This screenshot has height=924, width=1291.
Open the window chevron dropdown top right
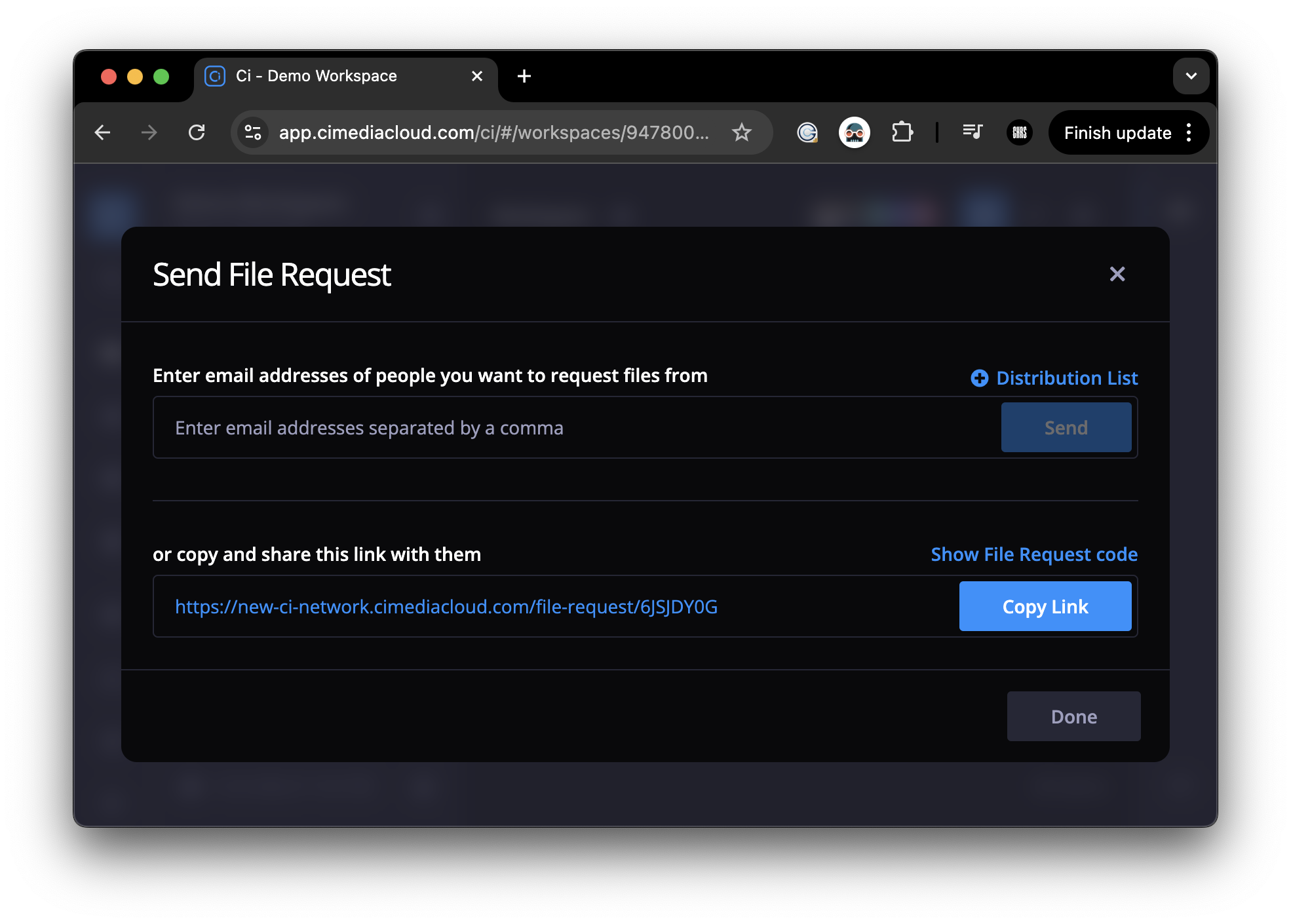point(1191,76)
